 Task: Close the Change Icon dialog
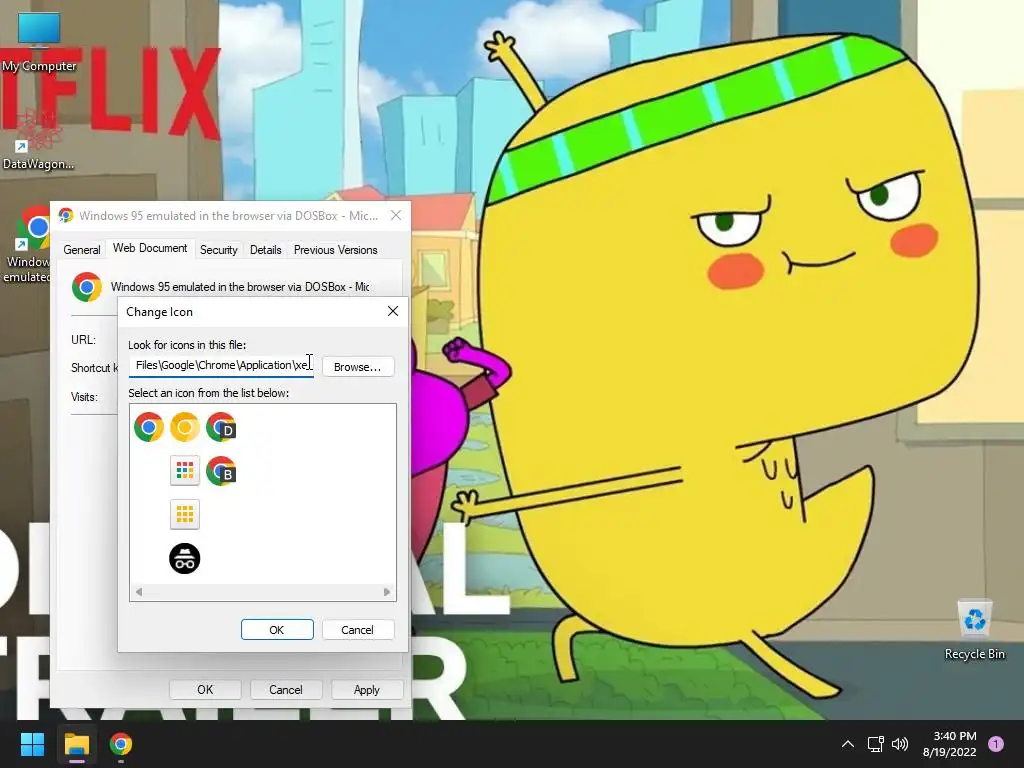(x=392, y=311)
